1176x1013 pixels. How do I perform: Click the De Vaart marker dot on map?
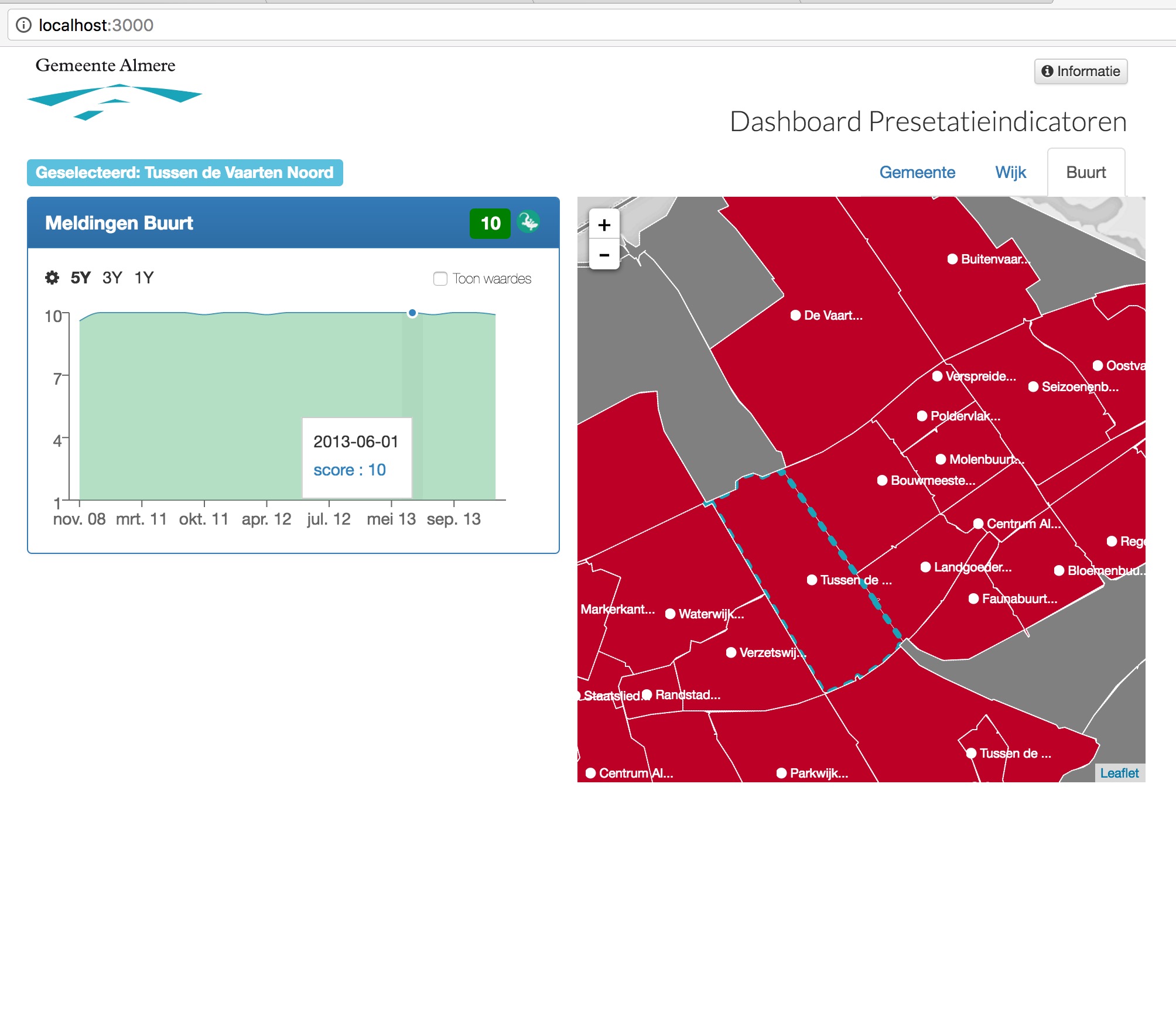[x=795, y=315]
